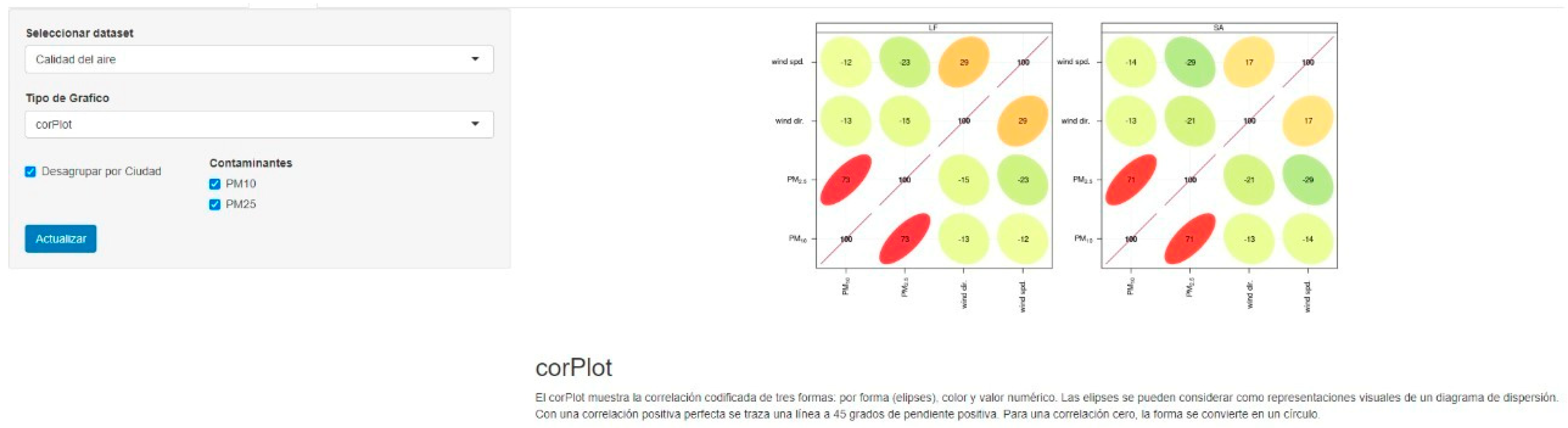The image size is (1568, 428).
Task: Click the green -29 ellipse in SA wind spd. row
Action: pyautogui.click(x=1190, y=62)
